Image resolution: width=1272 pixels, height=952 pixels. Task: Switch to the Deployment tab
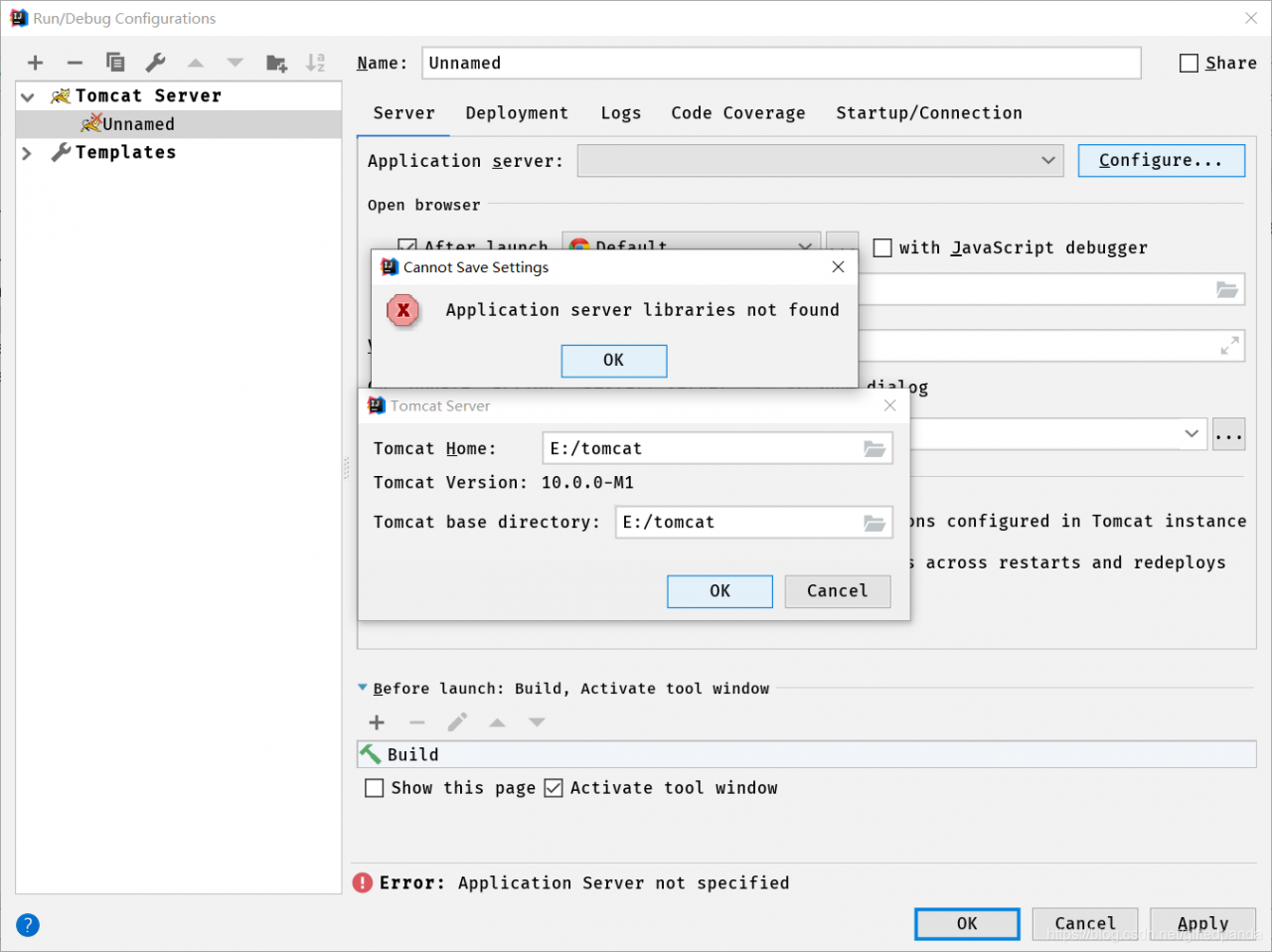tap(517, 113)
